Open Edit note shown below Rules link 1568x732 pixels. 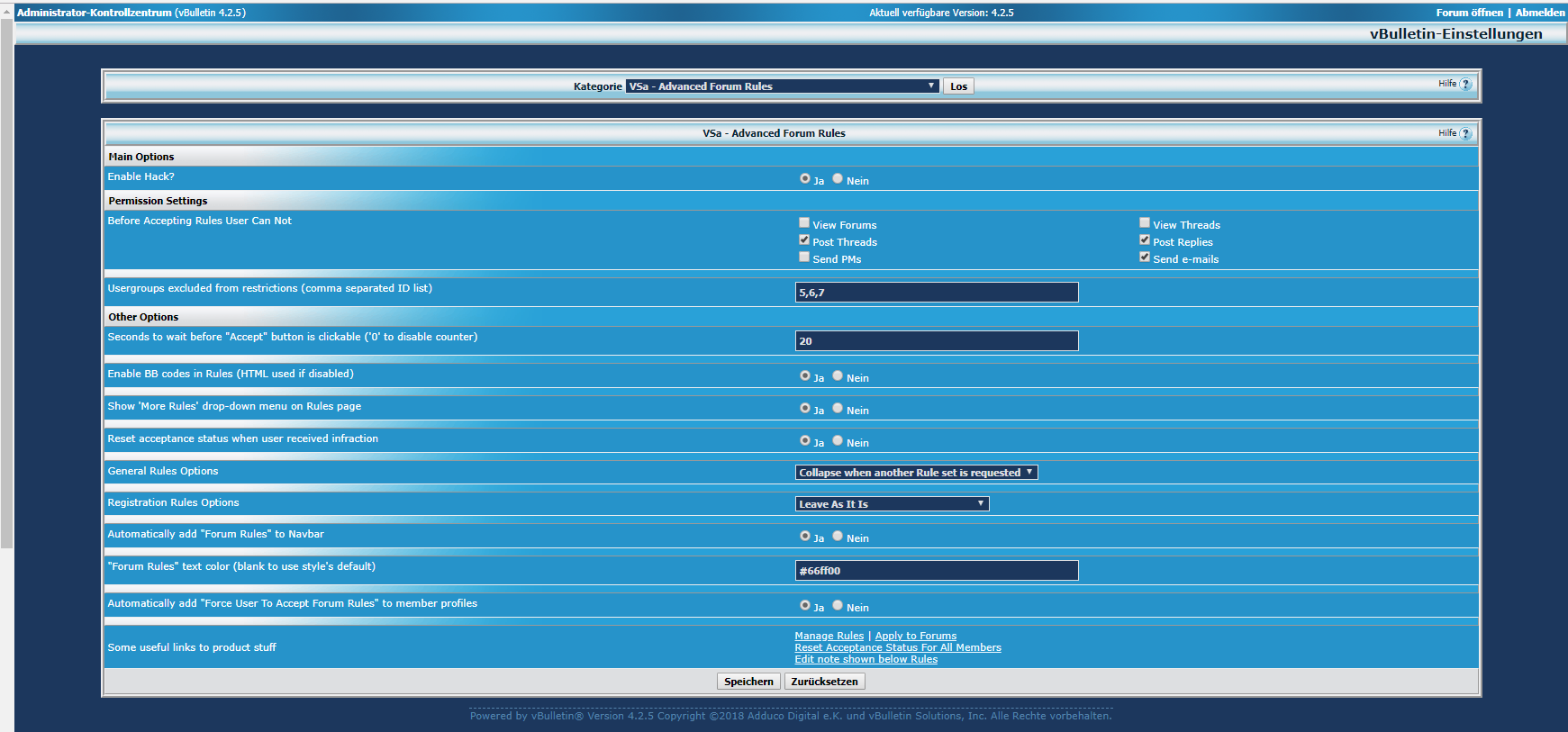pyautogui.click(x=866, y=659)
